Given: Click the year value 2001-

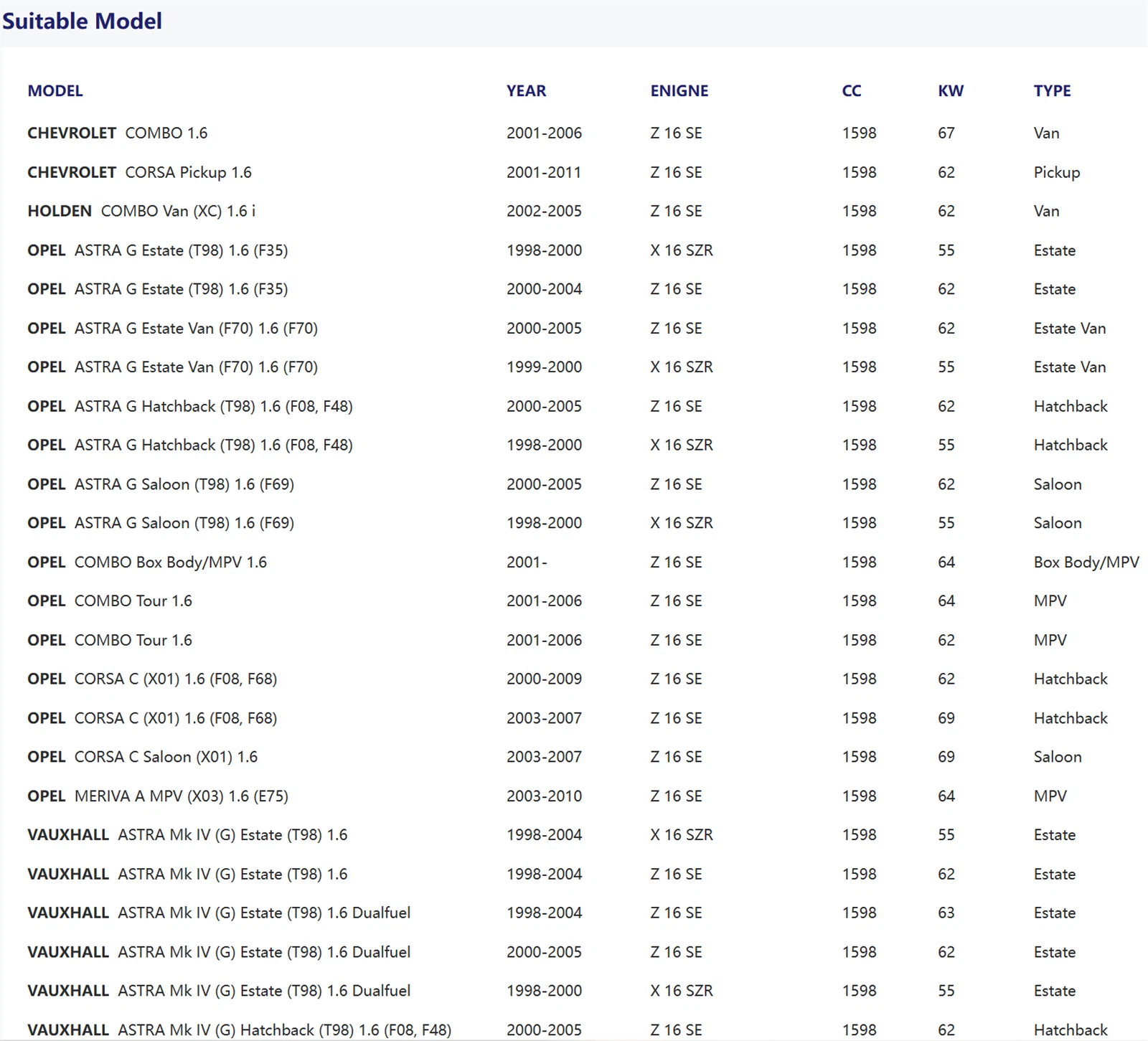Looking at the screenshot, I should coord(527,562).
